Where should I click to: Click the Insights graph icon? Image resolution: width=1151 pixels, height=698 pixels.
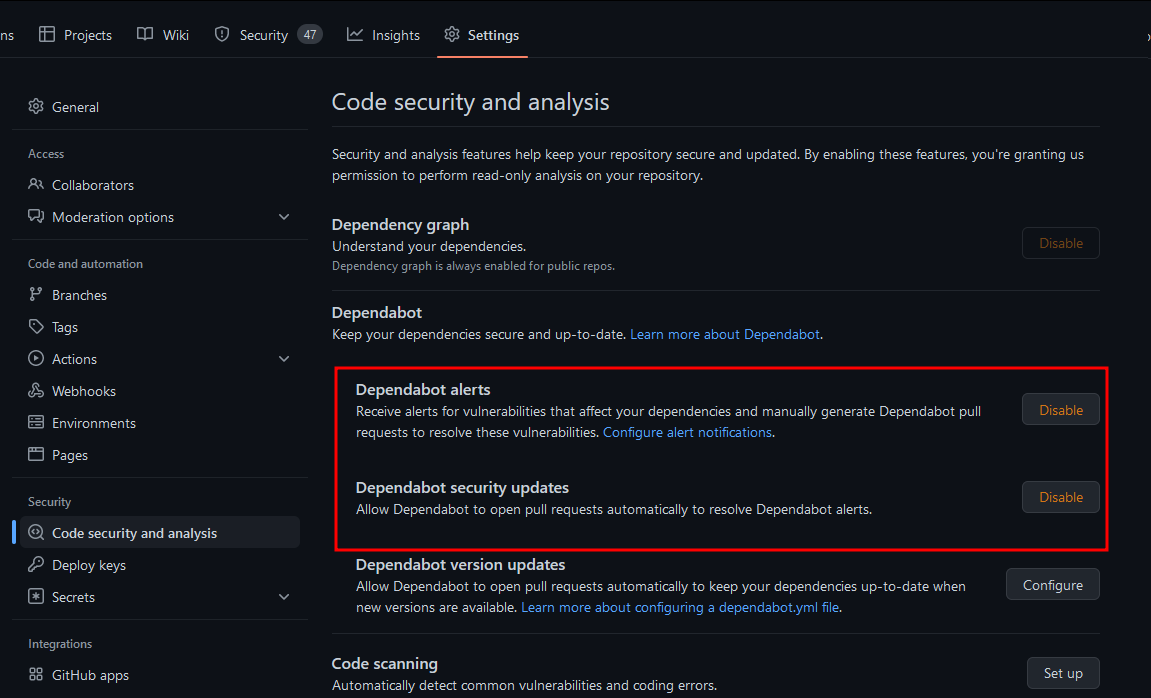(x=355, y=34)
